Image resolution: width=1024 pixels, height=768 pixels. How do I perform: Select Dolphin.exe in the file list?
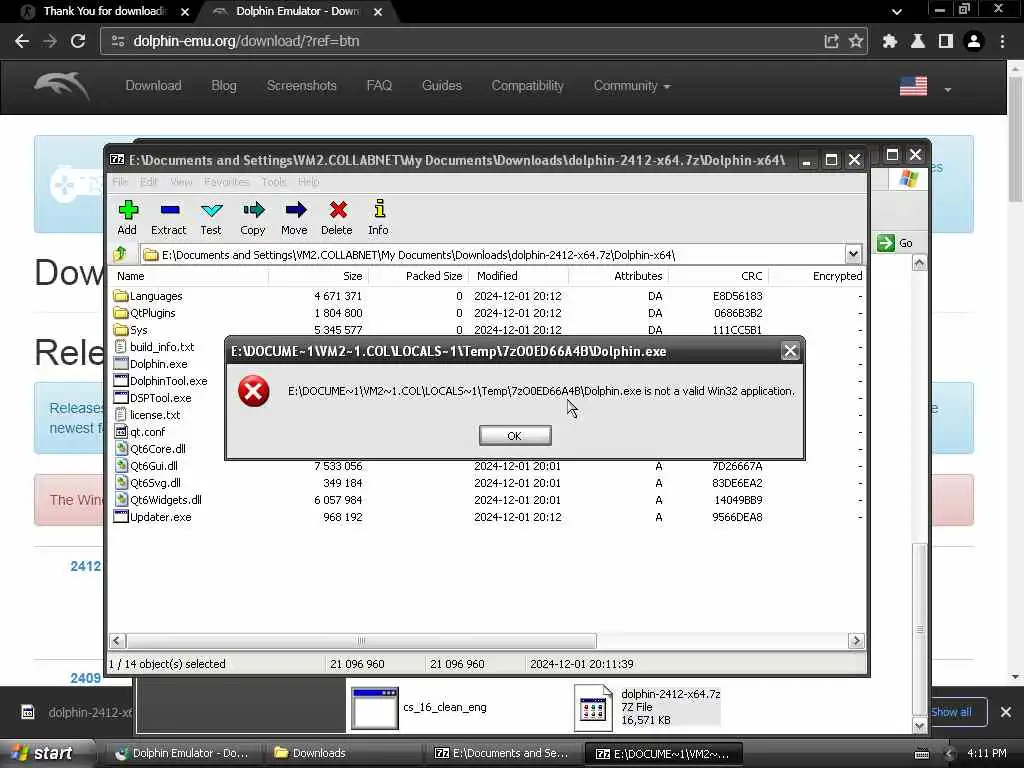click(151, 364)
